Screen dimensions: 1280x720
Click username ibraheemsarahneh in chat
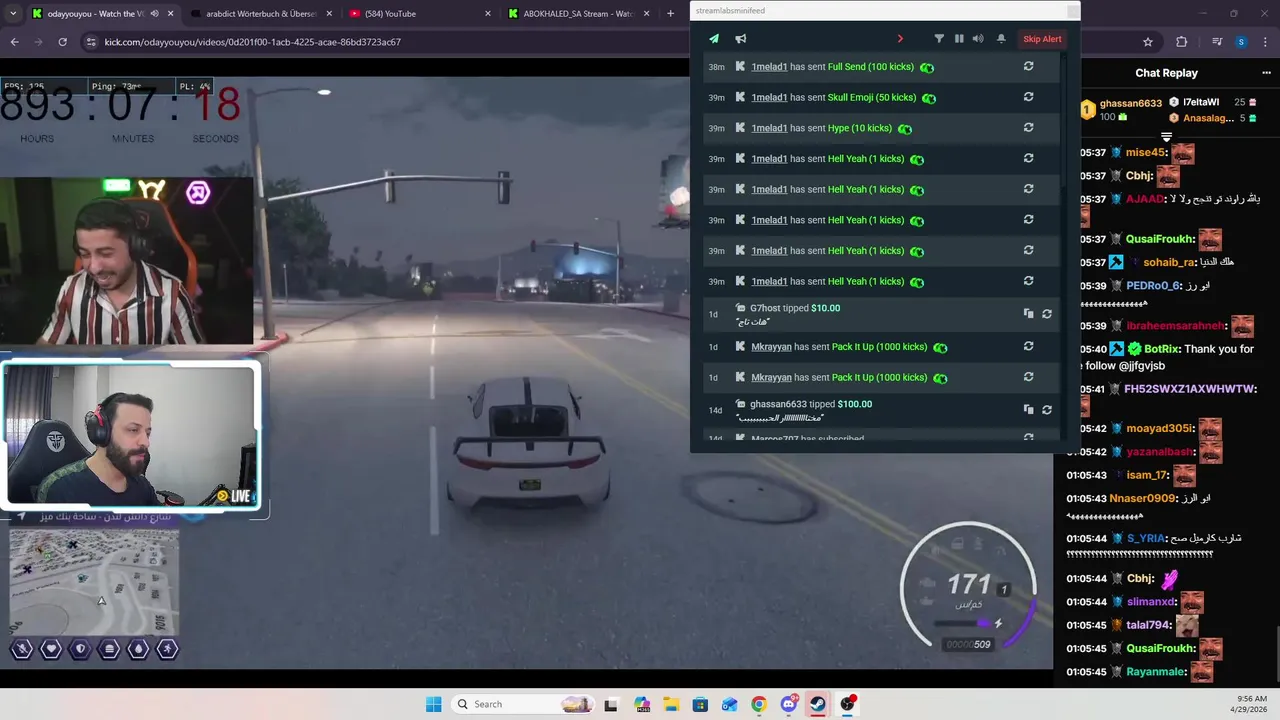coord(1175,326)
